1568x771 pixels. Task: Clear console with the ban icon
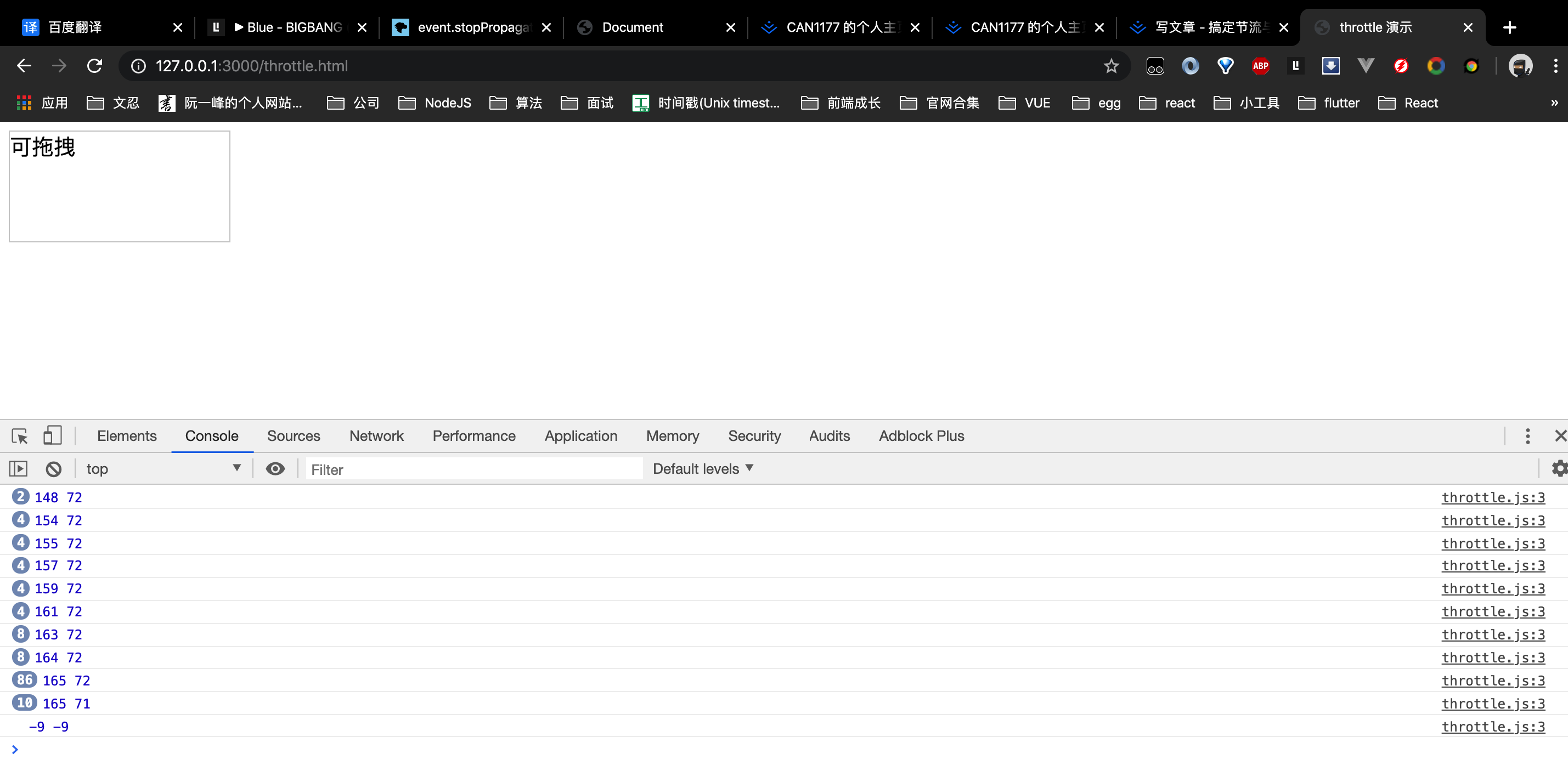[x=54, y=468]
